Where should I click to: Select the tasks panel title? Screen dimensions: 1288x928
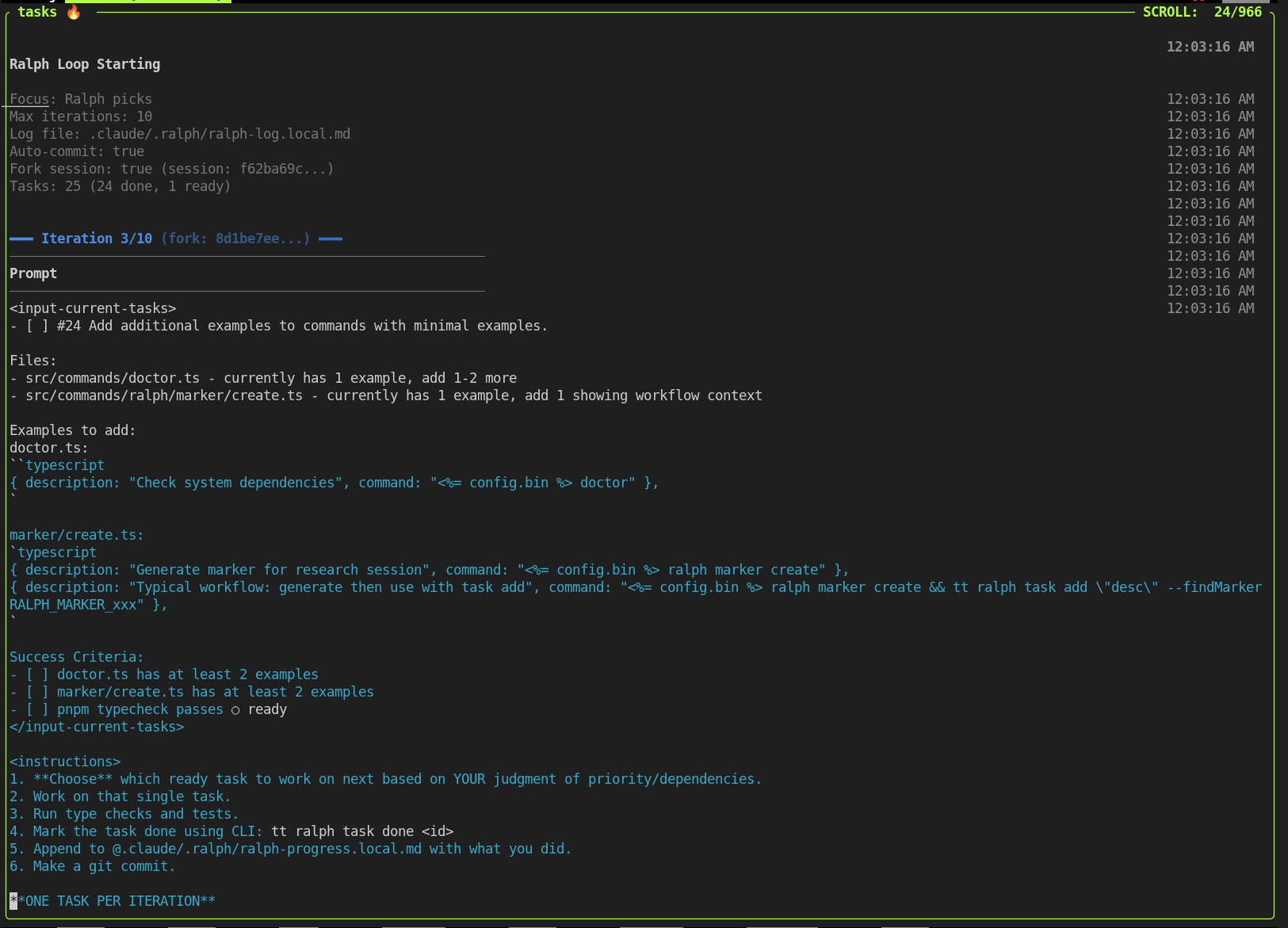(37, 12)
